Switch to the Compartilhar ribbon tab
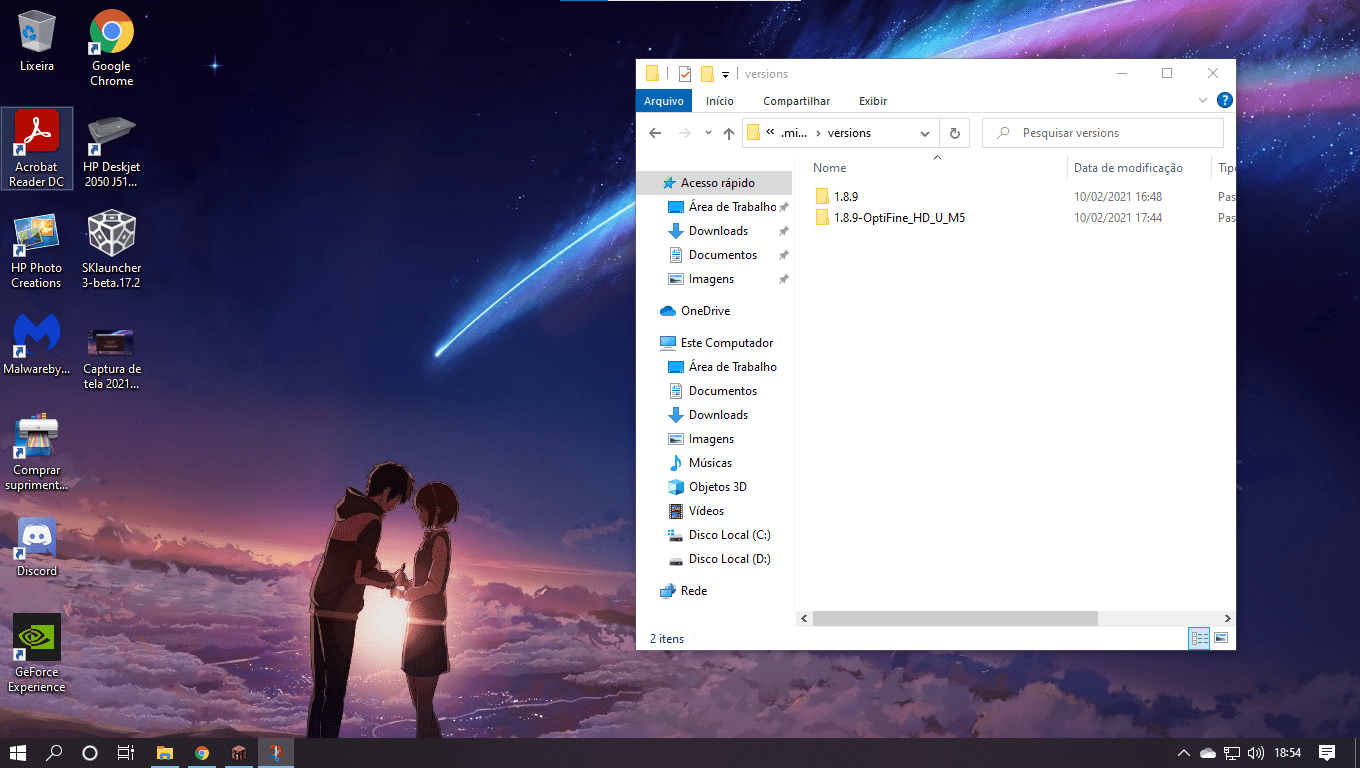 (x=797, y=101)
